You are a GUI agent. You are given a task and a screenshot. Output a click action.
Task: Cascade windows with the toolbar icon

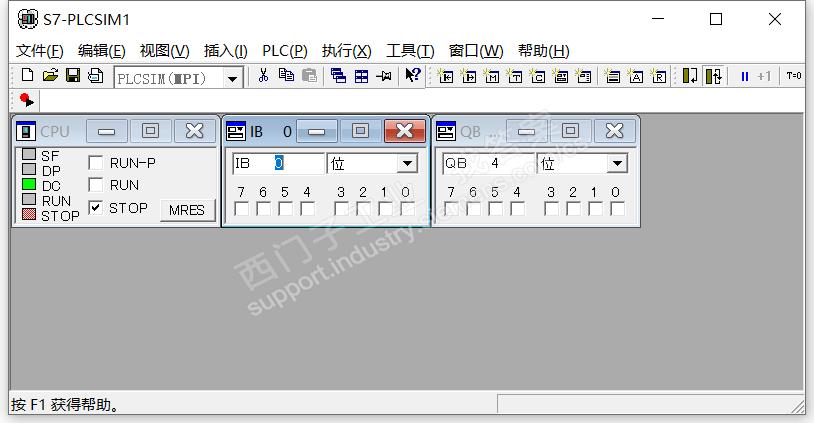(x=338, y=76)
